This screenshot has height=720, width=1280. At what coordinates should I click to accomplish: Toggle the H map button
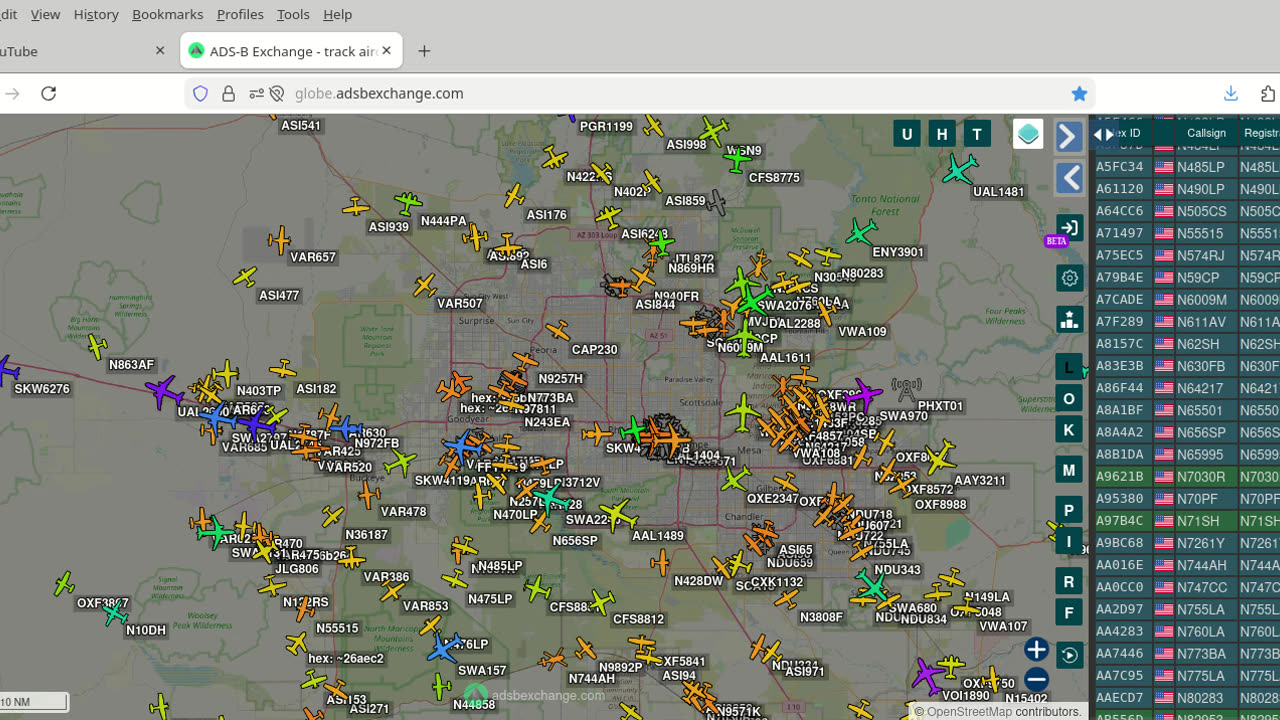941,134
